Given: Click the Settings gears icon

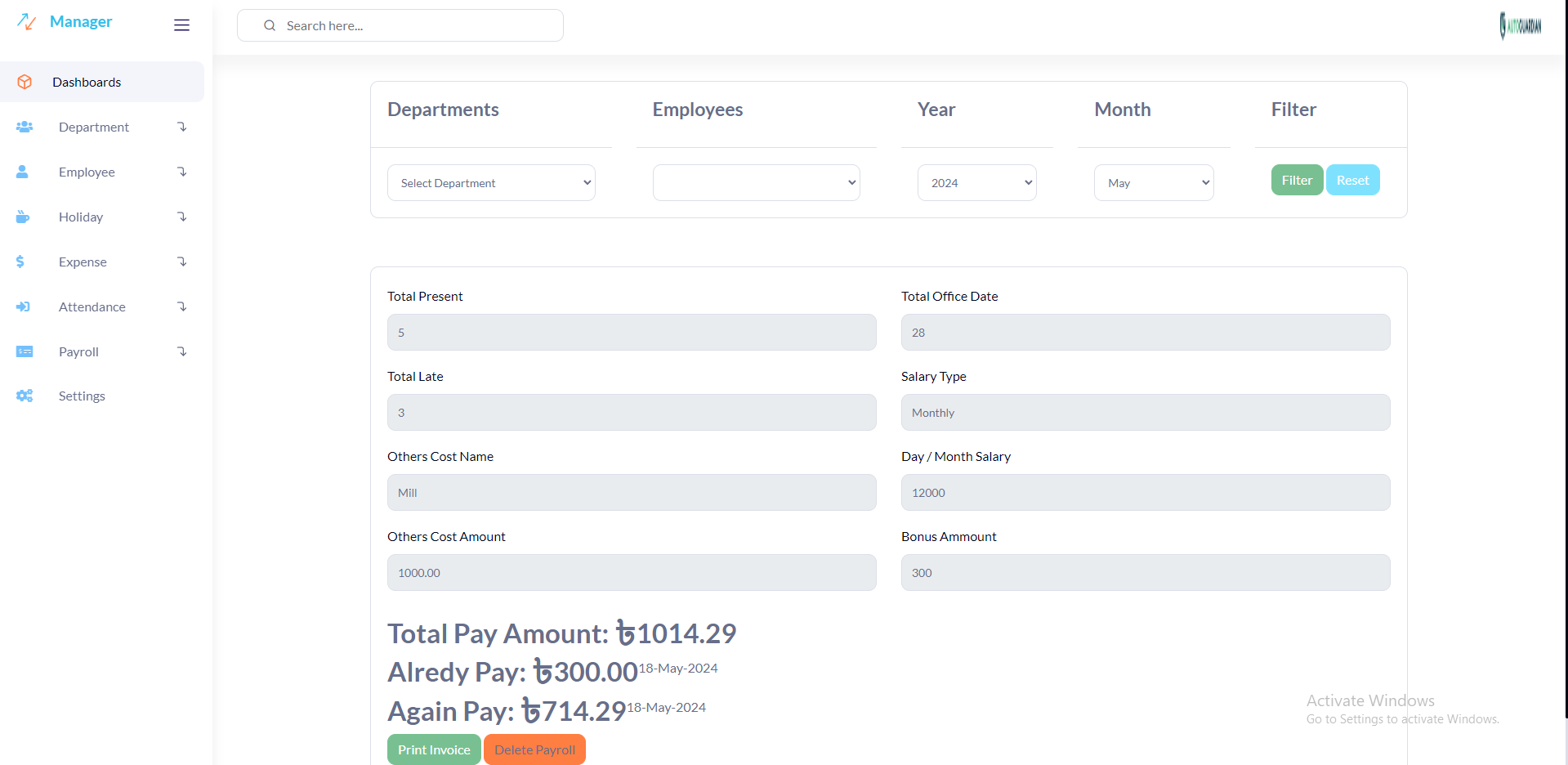Looking at the screenshot, I should pos(25,396).
